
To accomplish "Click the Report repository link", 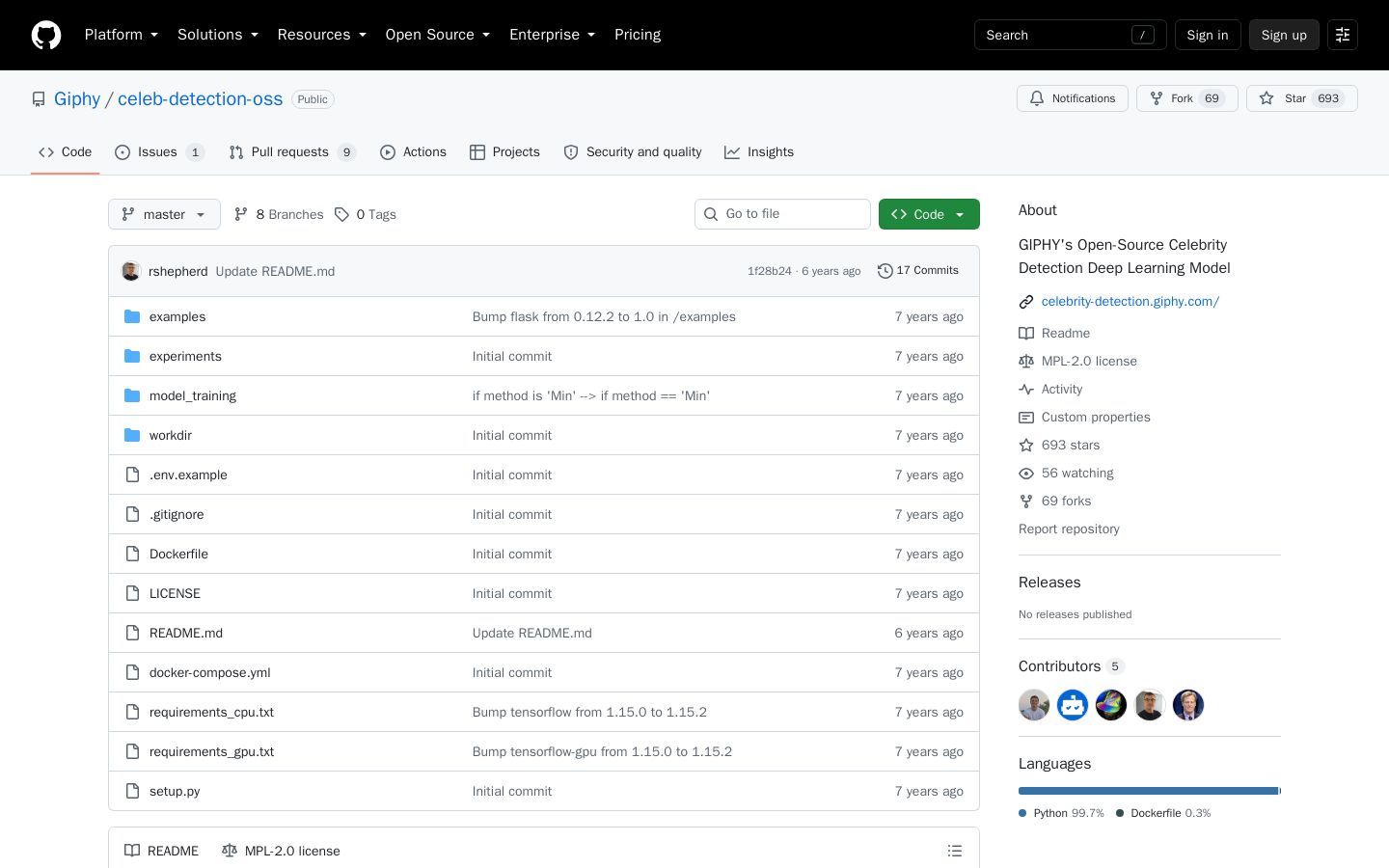I will pyautogui.click(x=1069, y=529).
